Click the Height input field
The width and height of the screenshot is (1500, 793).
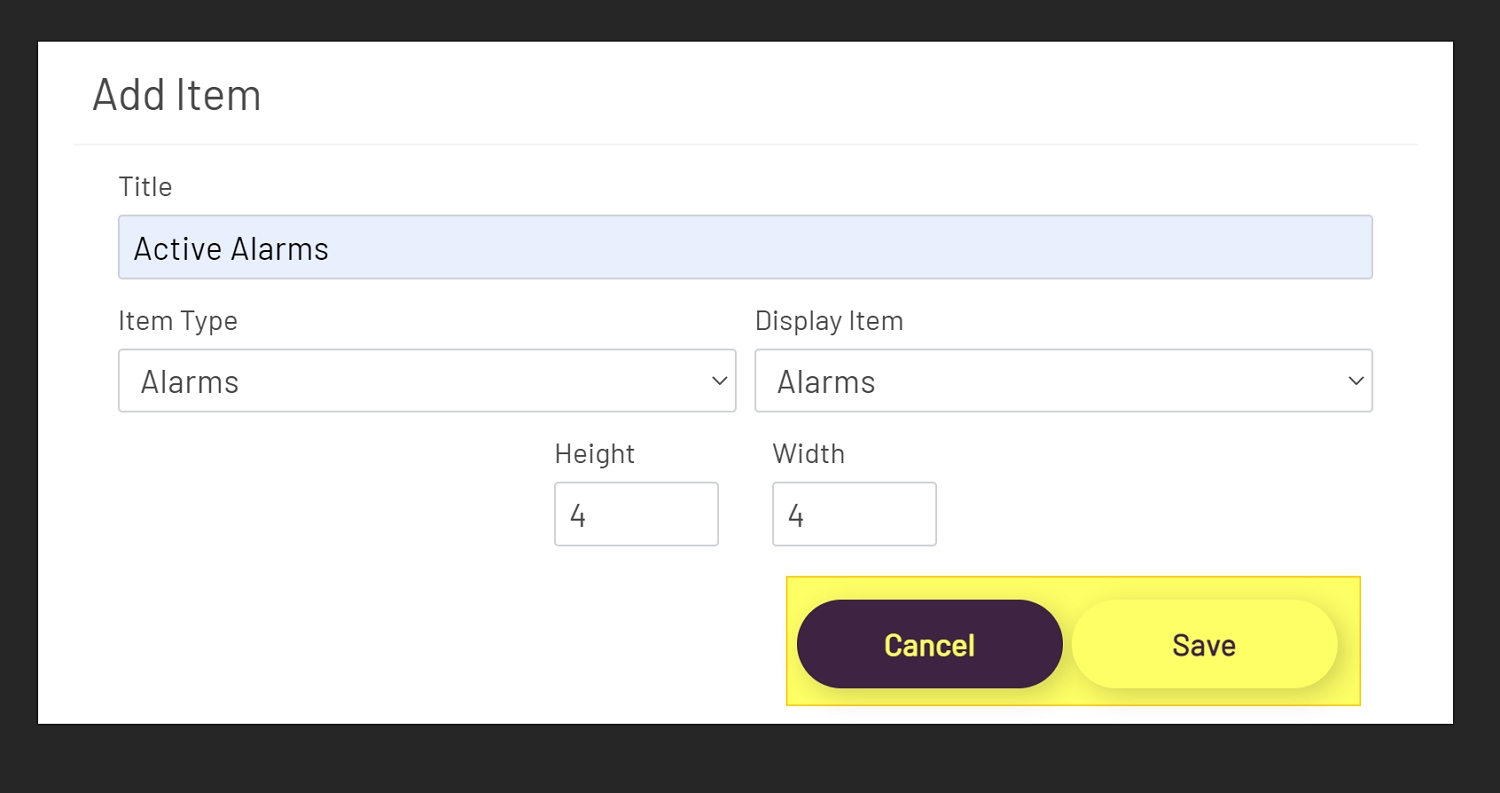(x=636, y=514)
